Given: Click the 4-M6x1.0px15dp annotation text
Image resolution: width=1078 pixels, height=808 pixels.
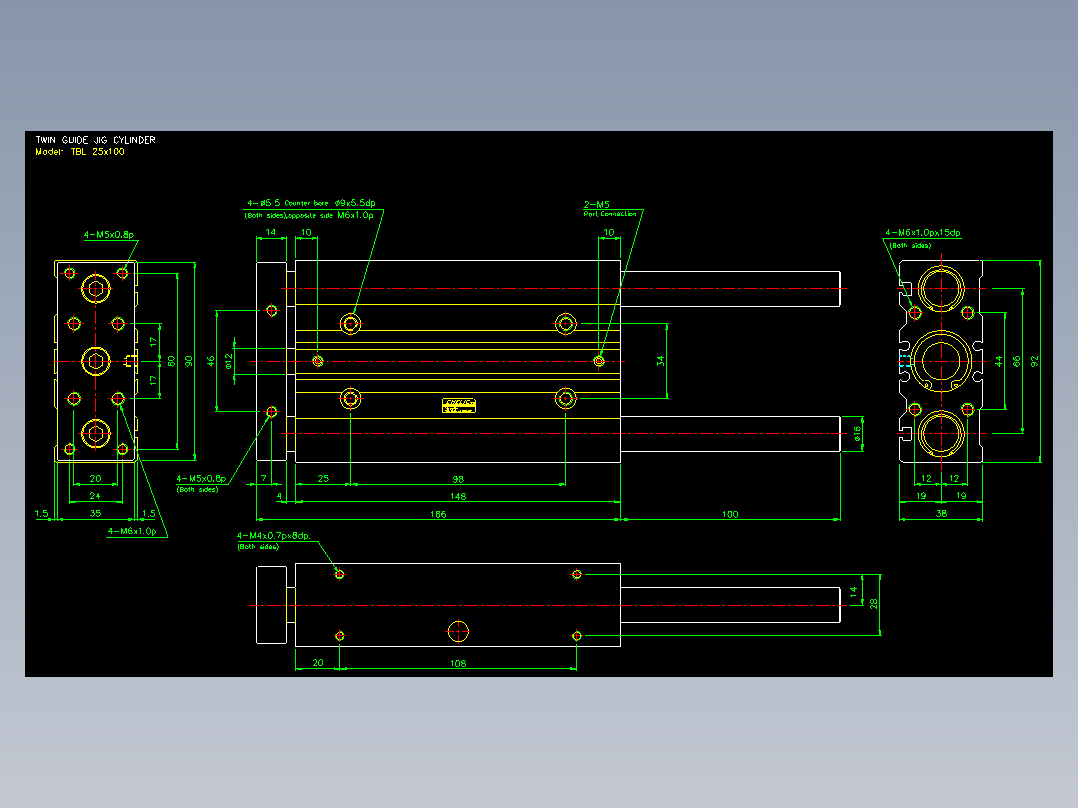Looking at the screenshot, I should click(923, 233).
